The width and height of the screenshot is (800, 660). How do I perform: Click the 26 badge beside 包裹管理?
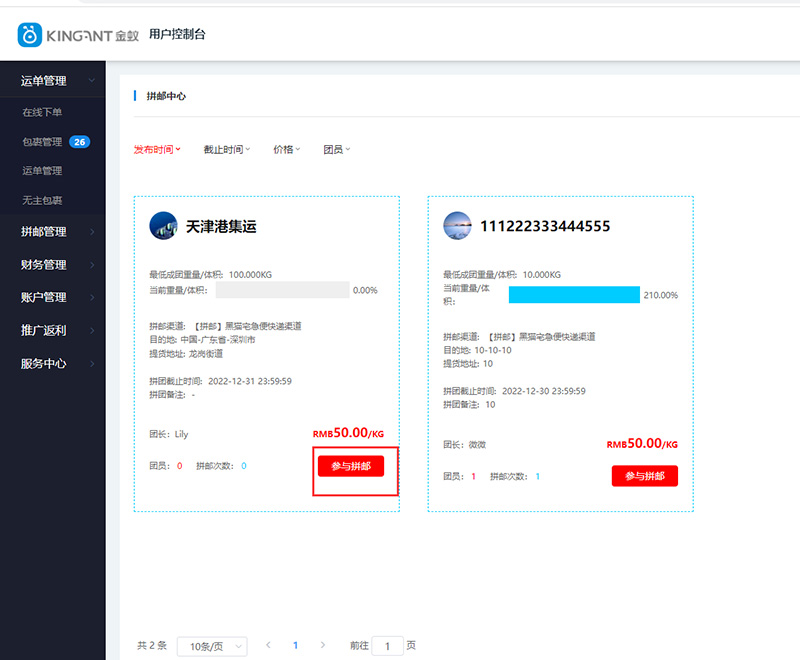pos(80,142)
